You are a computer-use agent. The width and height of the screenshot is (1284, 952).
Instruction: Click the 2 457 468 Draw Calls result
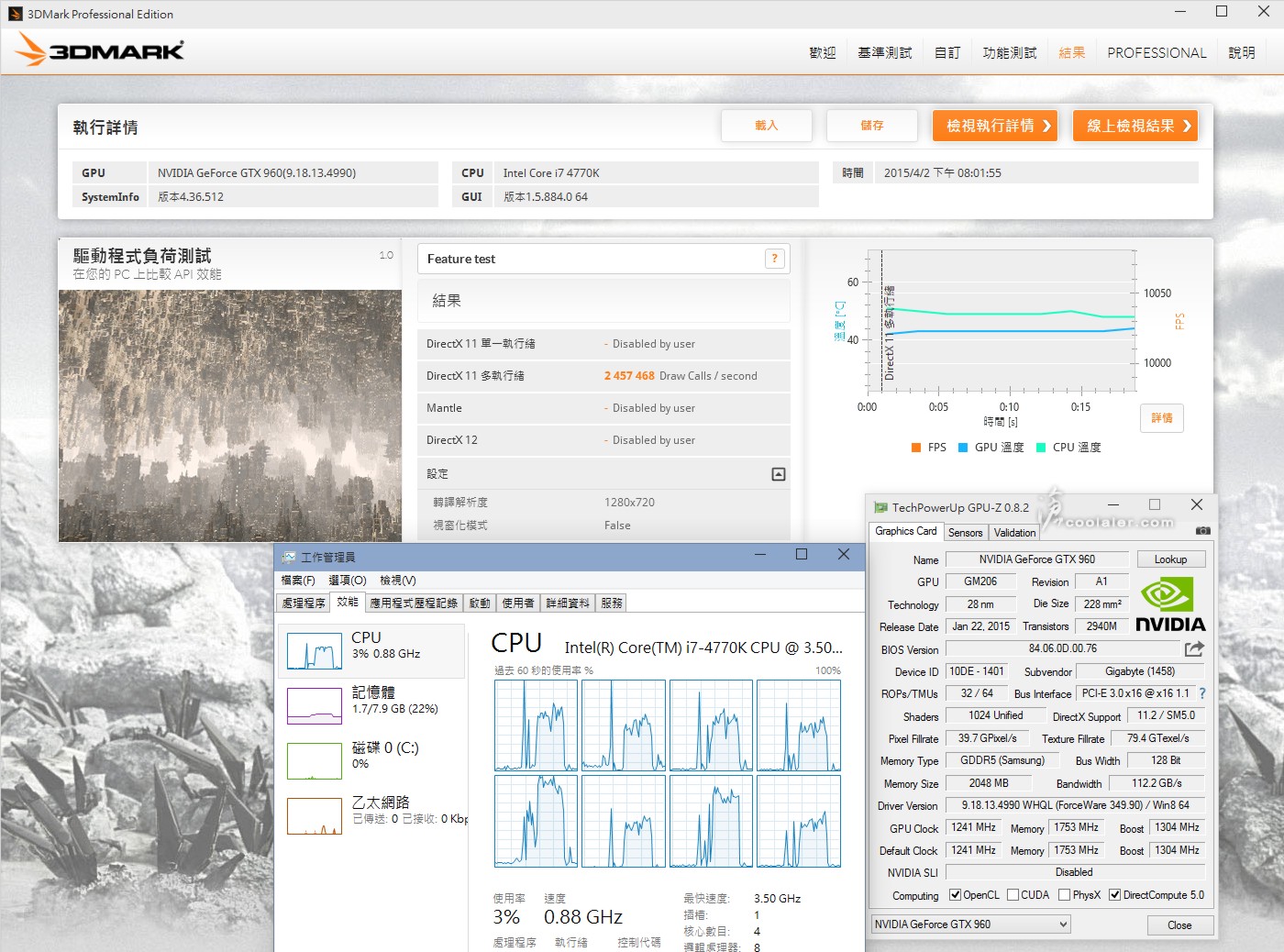[681, 376]
